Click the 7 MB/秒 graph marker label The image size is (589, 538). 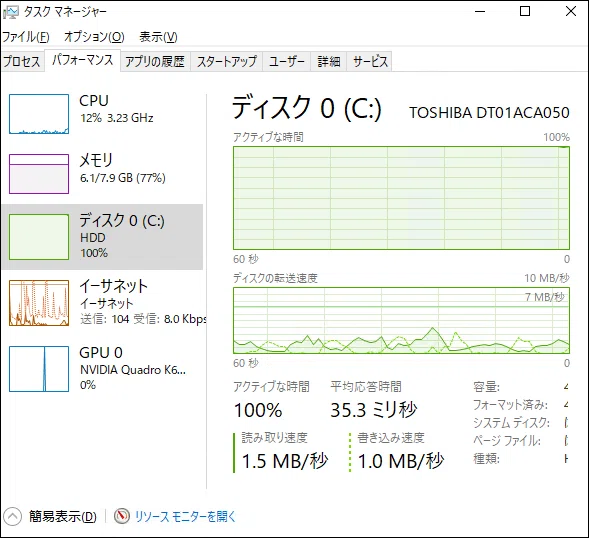pyautogui.click(x=545, y=297)
